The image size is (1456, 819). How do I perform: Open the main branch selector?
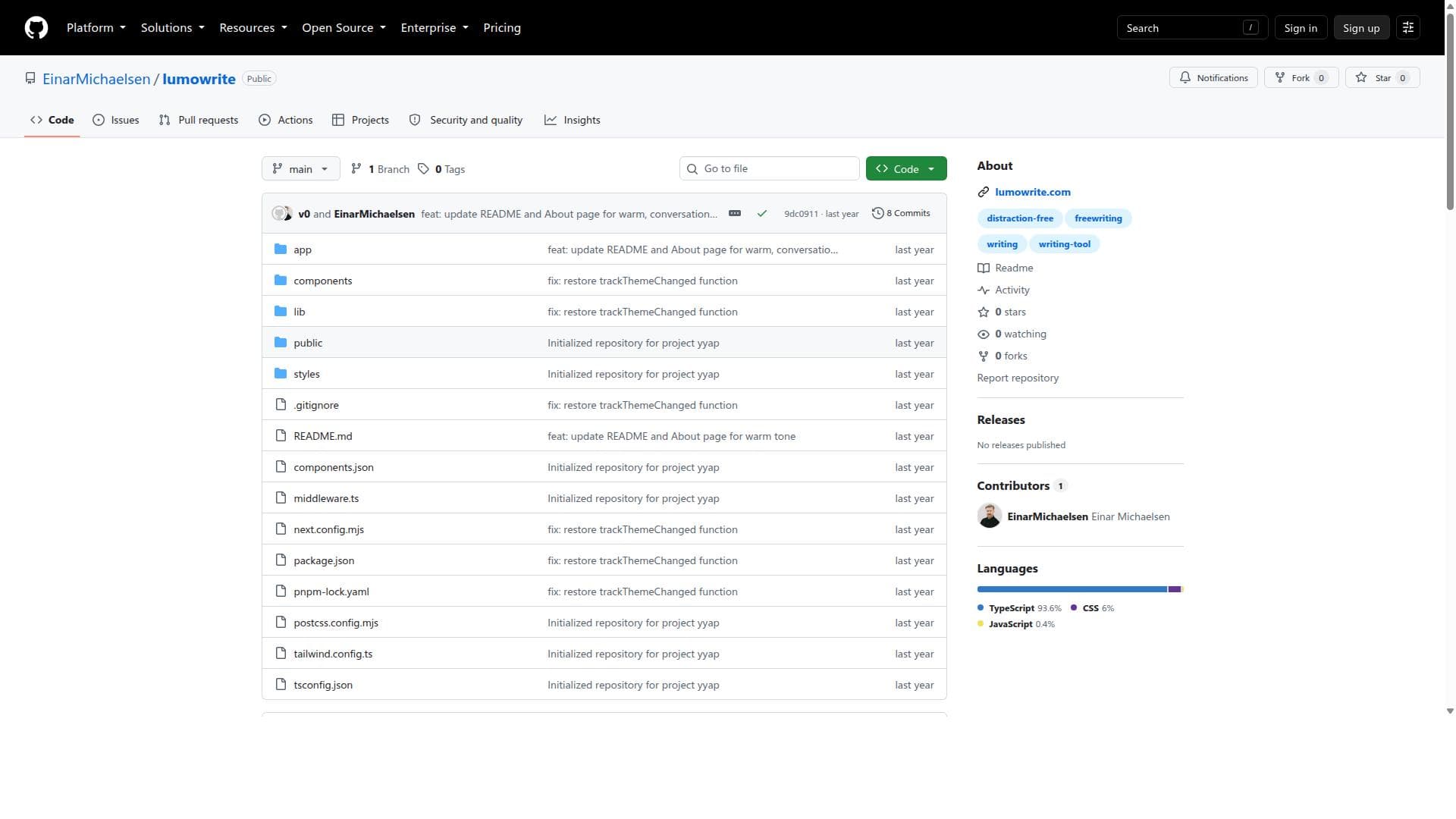[301, 169]
